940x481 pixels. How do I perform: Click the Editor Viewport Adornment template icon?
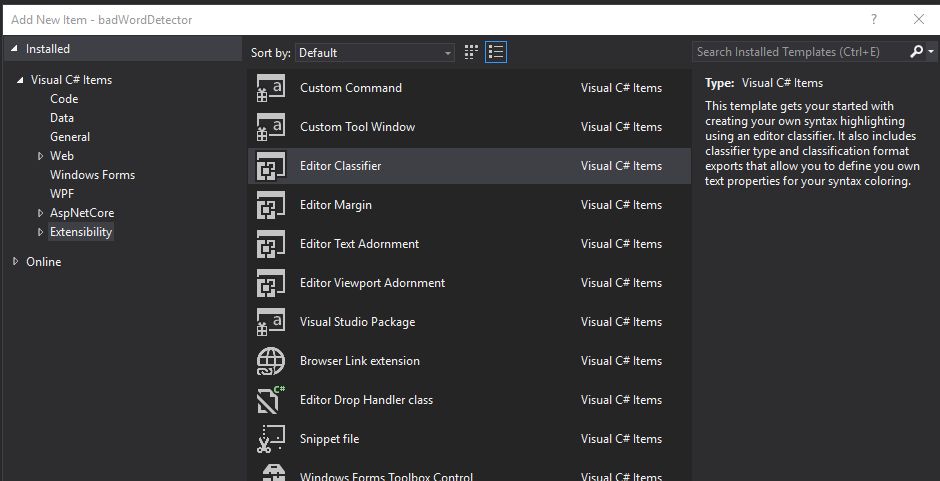270,283
